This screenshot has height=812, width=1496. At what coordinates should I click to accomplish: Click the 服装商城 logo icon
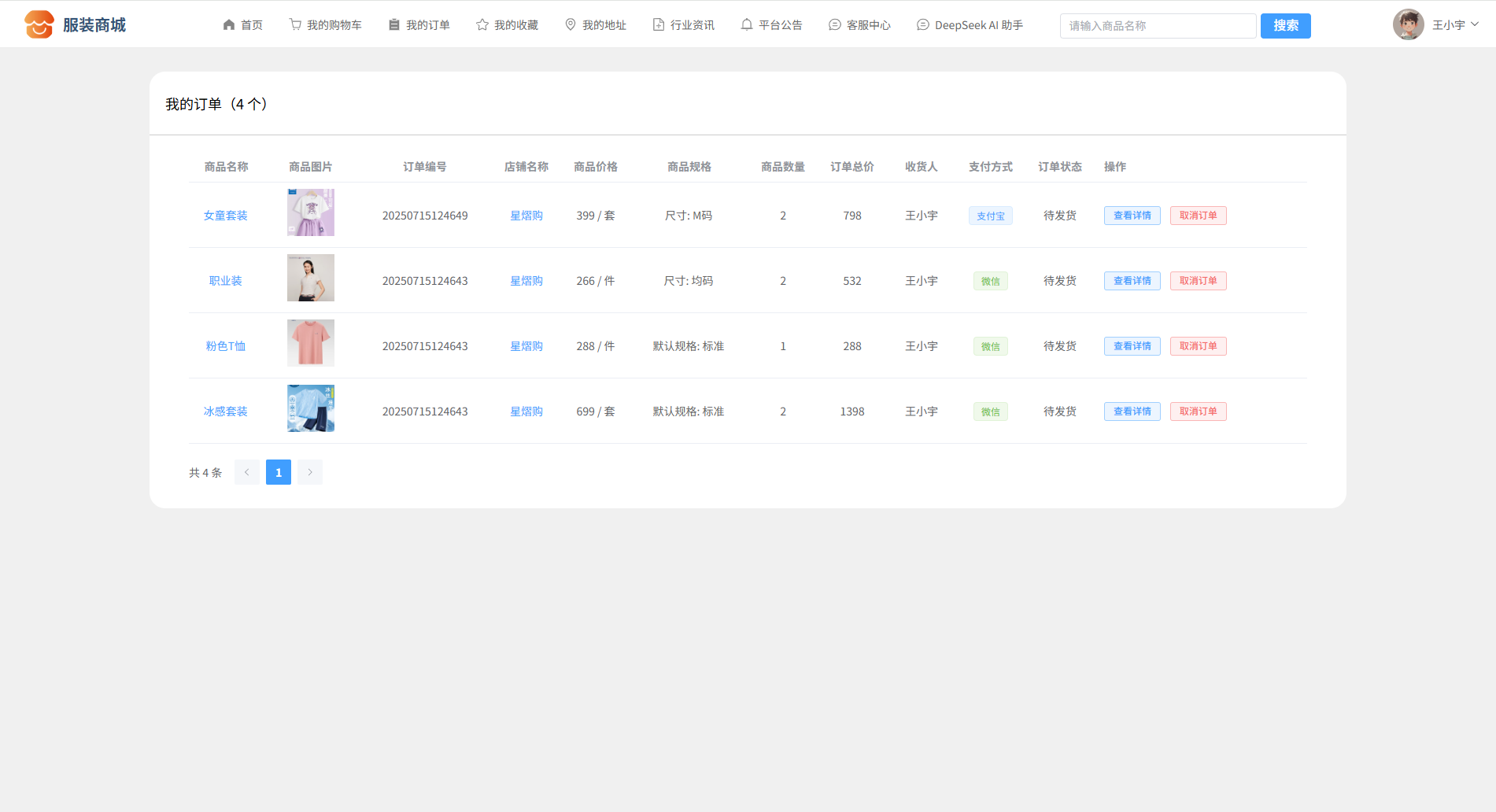tap(39, 24)
